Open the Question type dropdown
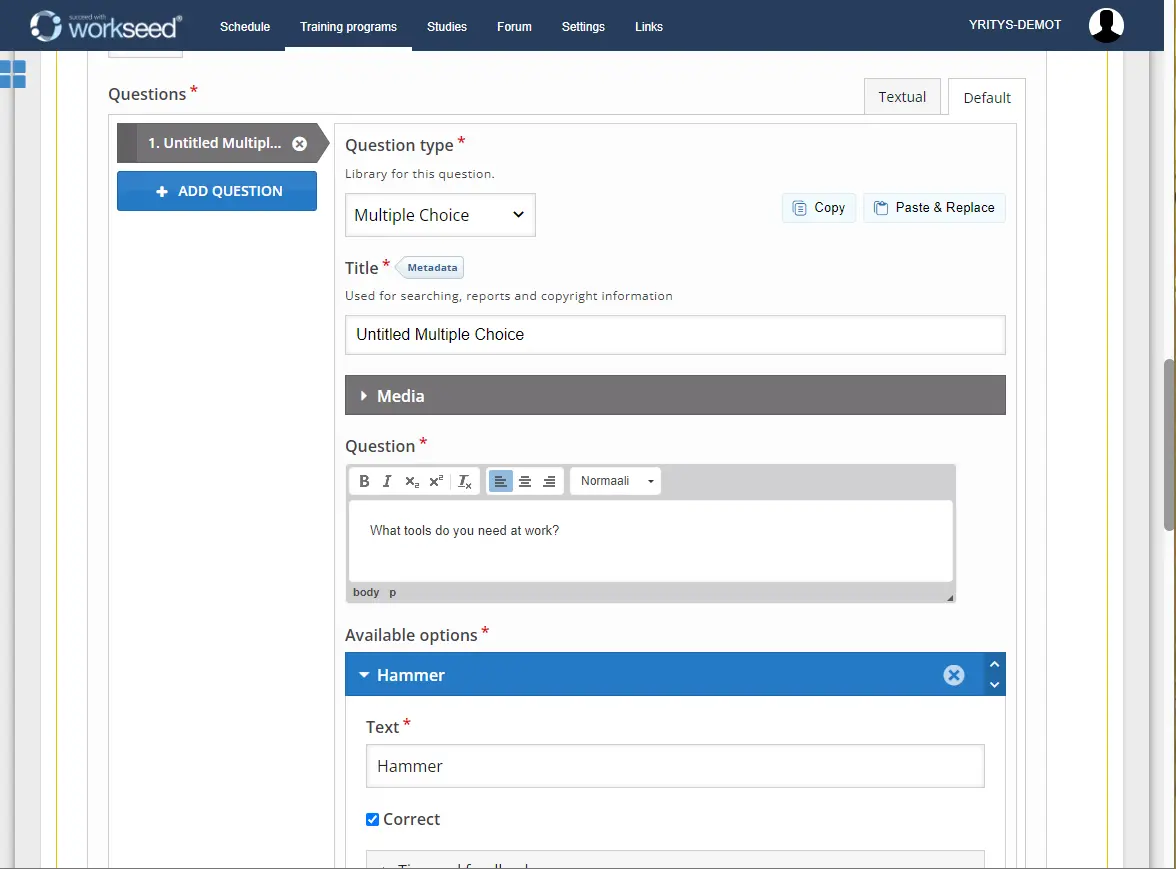 440,215
